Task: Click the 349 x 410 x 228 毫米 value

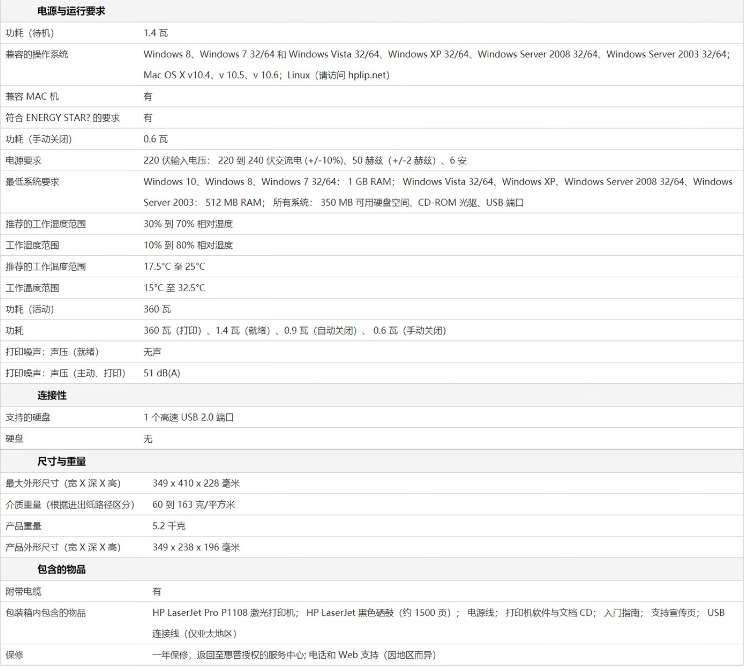Action: pyautogui.click(x=196, y=483)
